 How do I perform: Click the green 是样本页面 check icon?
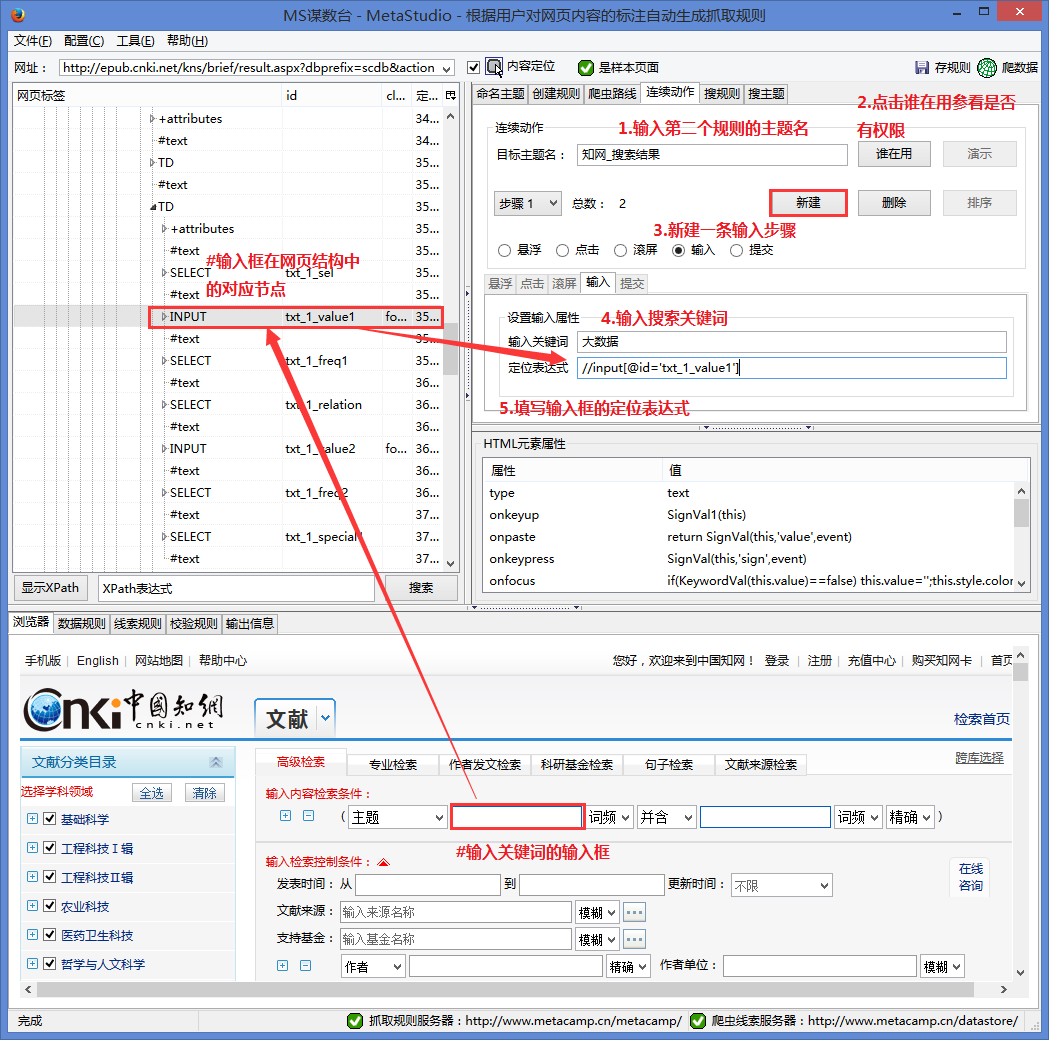(x=586, y=68)
